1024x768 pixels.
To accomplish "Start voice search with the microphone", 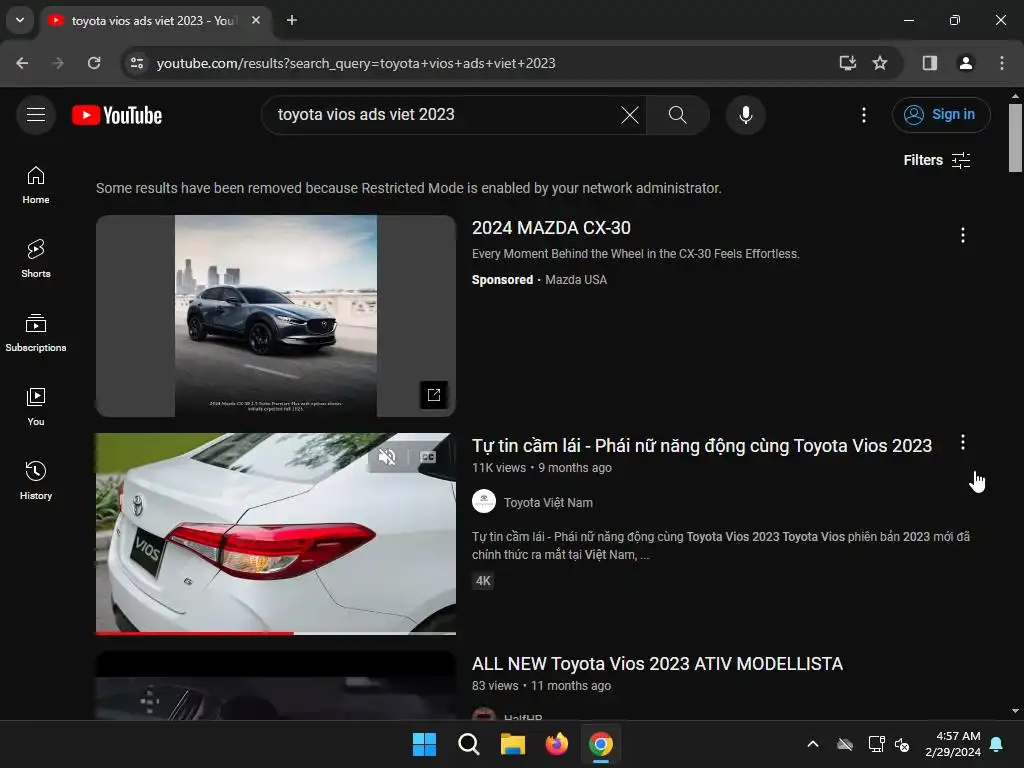I will (745, 115).
